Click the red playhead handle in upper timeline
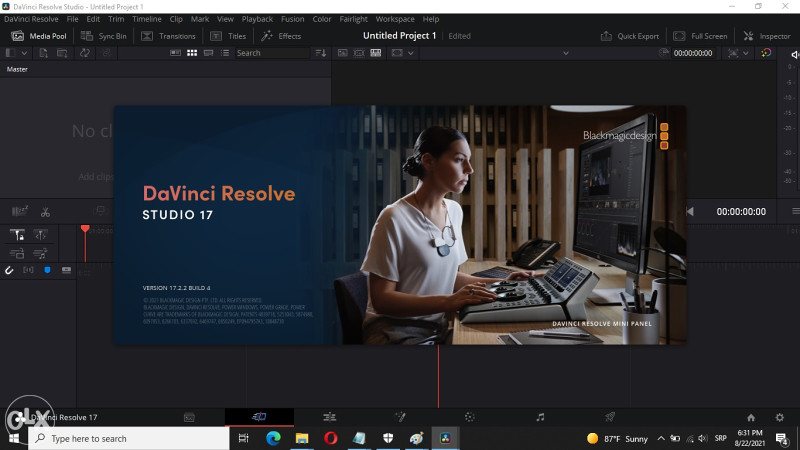The width and height of the screenshot is (800, 450). pyautogui.click(x=85, y=229)
